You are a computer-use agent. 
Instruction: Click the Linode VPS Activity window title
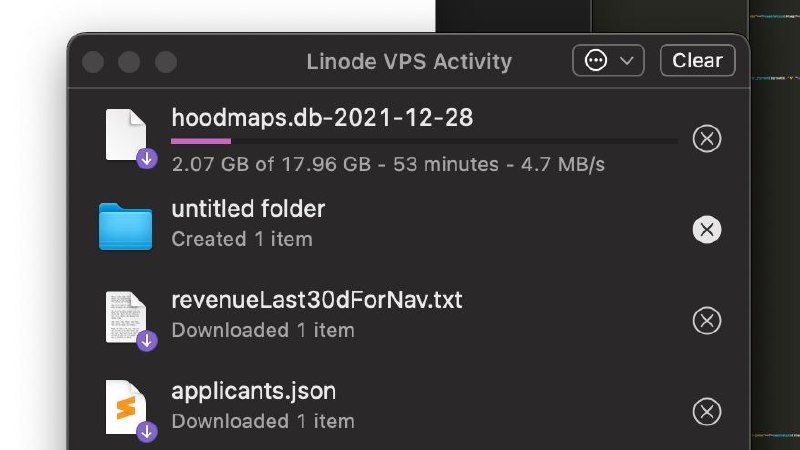(x=409, y=61)
